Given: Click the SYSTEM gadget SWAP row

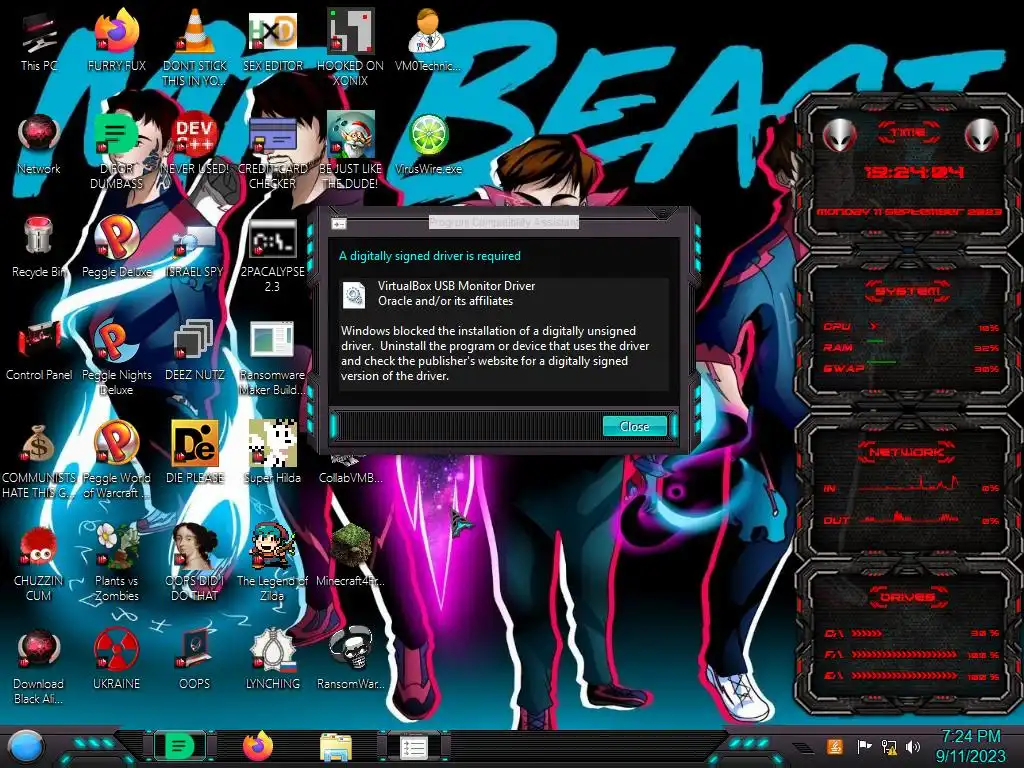Looking at the screenshot, I should tap(911, 368).
